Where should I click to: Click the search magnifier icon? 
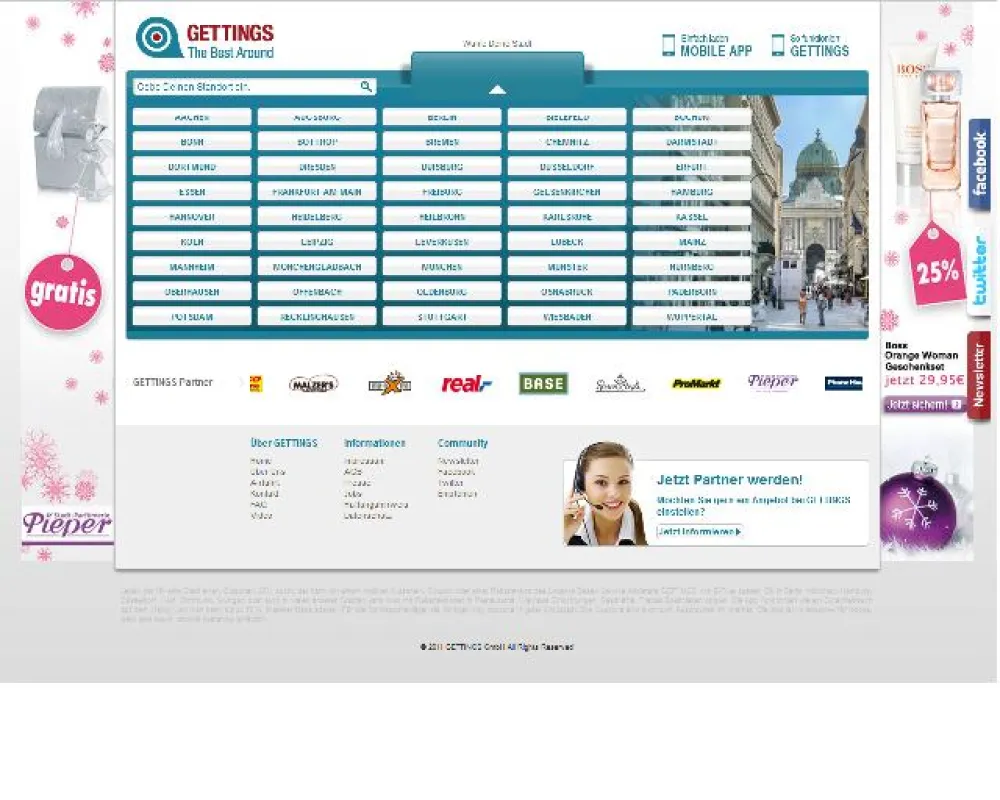click(x=366, y=86)
